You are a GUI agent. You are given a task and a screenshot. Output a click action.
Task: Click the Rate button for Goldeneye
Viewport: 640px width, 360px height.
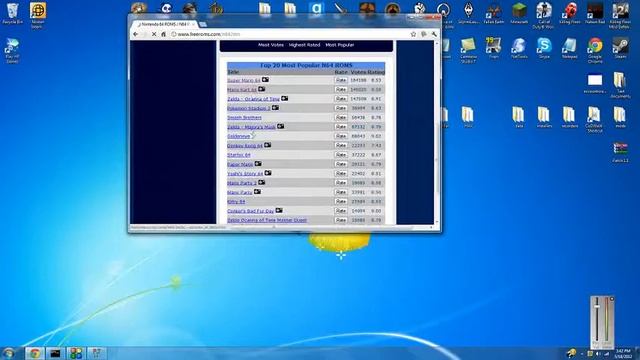pyautogui.click(x=341, y=136)
